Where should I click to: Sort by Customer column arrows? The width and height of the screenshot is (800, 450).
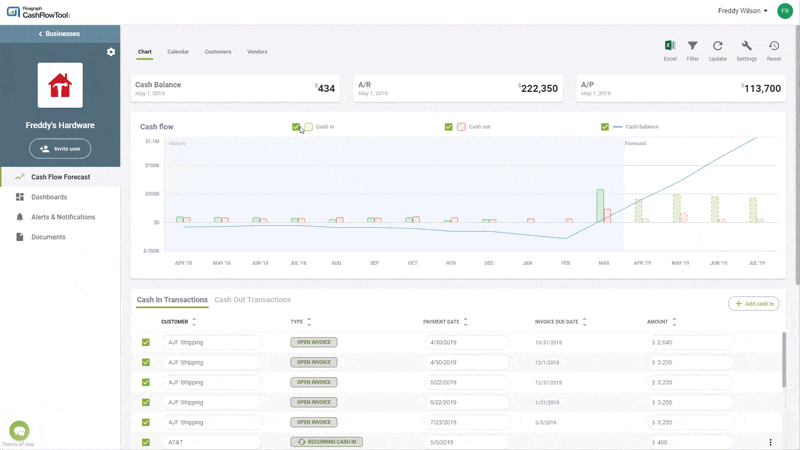tap(194, 322)
